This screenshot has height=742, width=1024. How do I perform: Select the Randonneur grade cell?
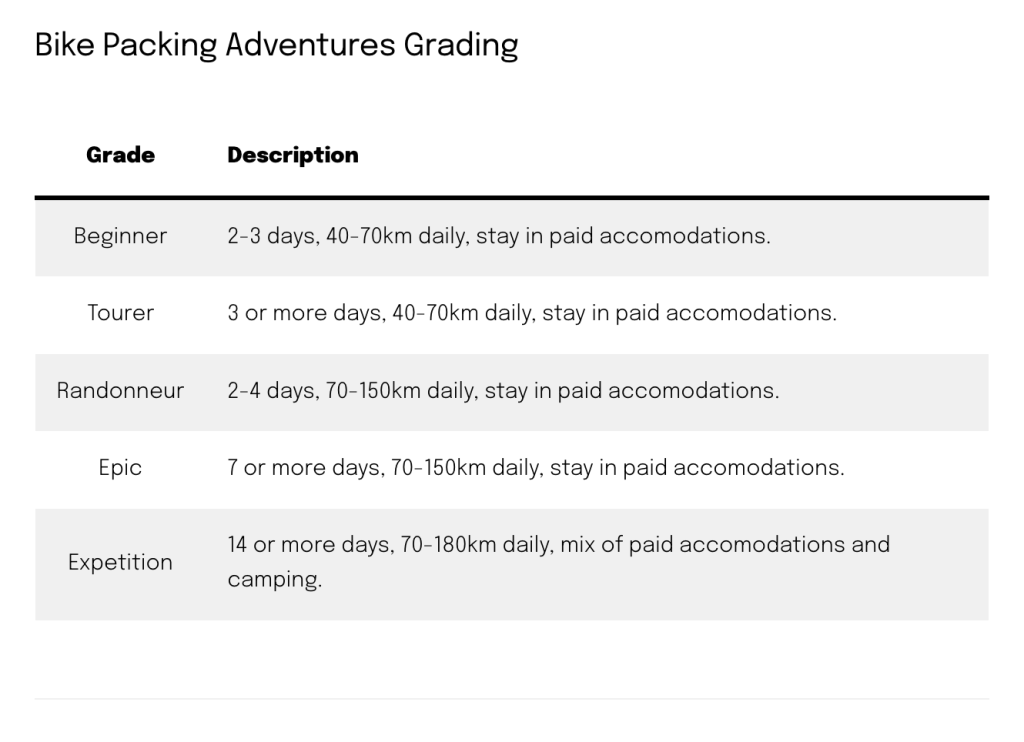tap(120, 390)
